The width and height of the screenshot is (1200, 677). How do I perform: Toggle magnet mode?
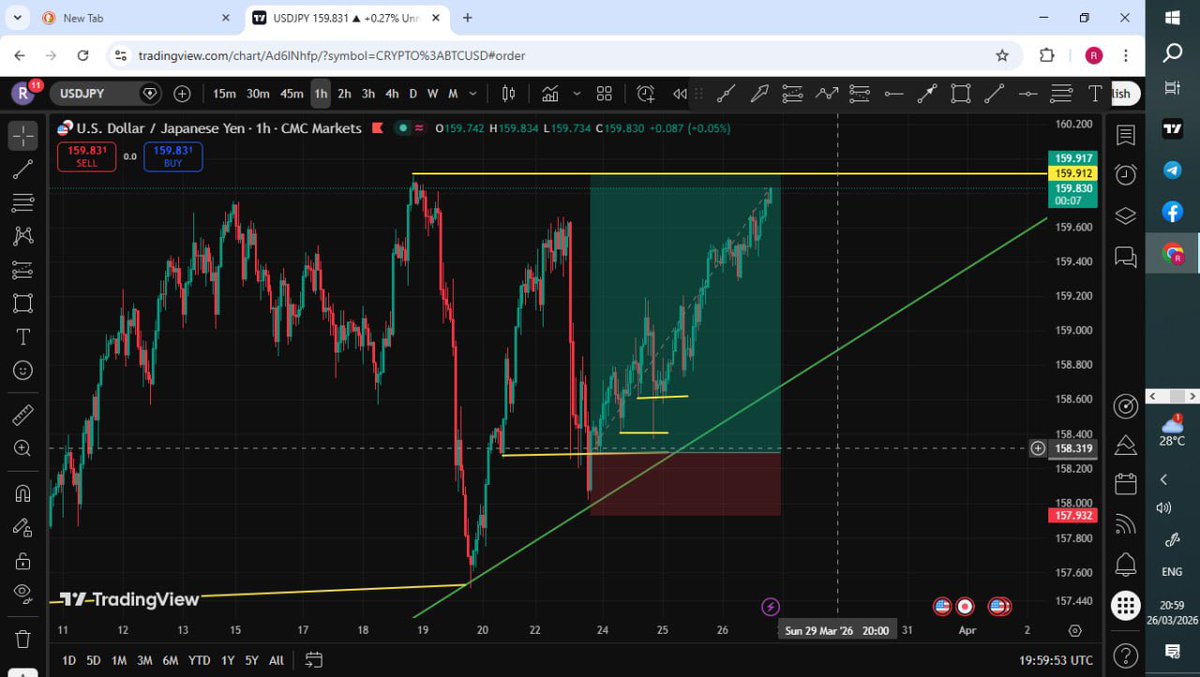23,493
